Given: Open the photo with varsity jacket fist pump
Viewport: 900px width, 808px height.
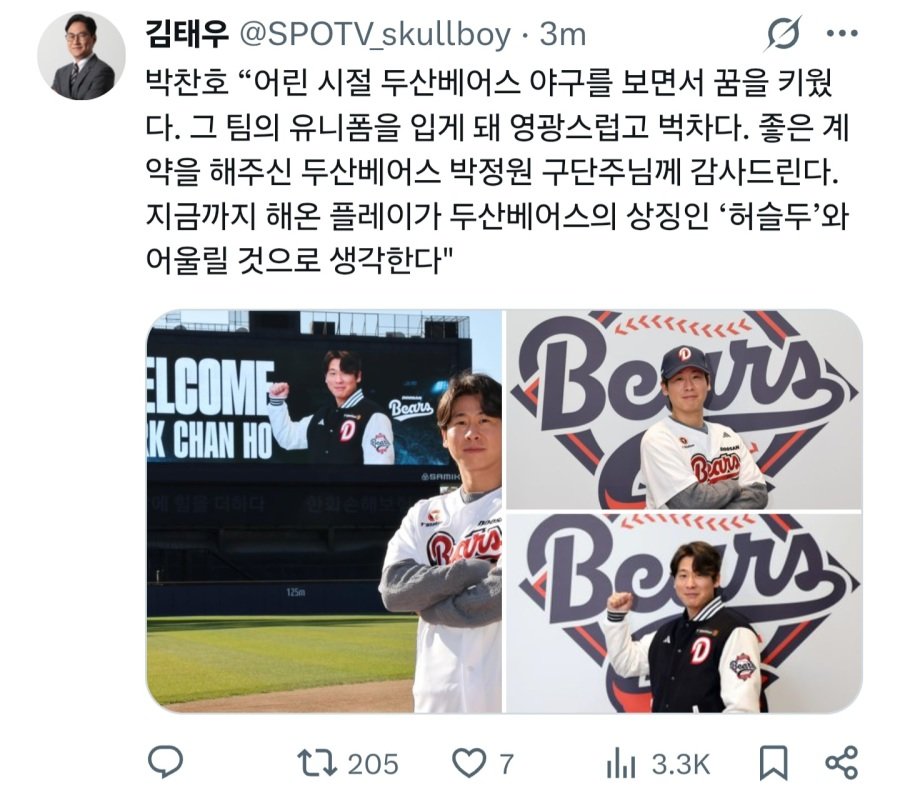Looking at the screenshot, I should (x=684, y=613).
